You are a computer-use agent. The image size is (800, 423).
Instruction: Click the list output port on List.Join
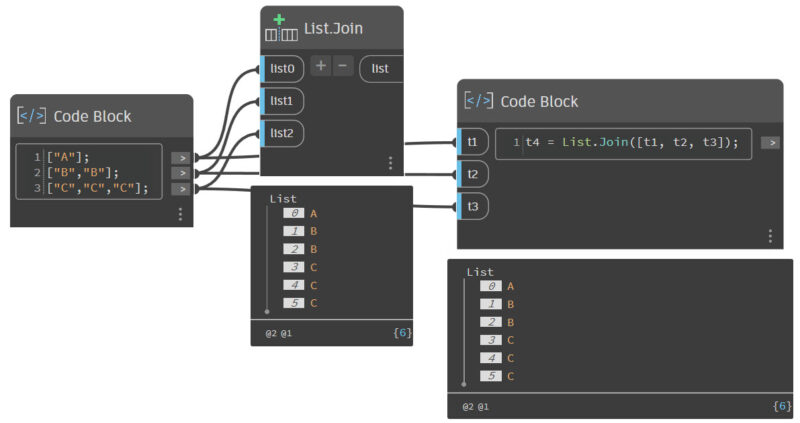point(381,68)
